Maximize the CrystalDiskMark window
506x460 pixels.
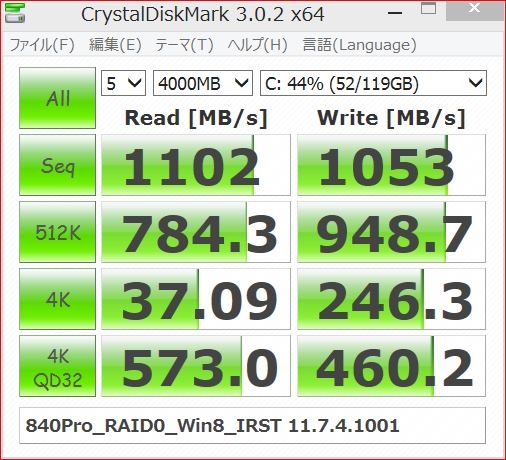(428, 9)
